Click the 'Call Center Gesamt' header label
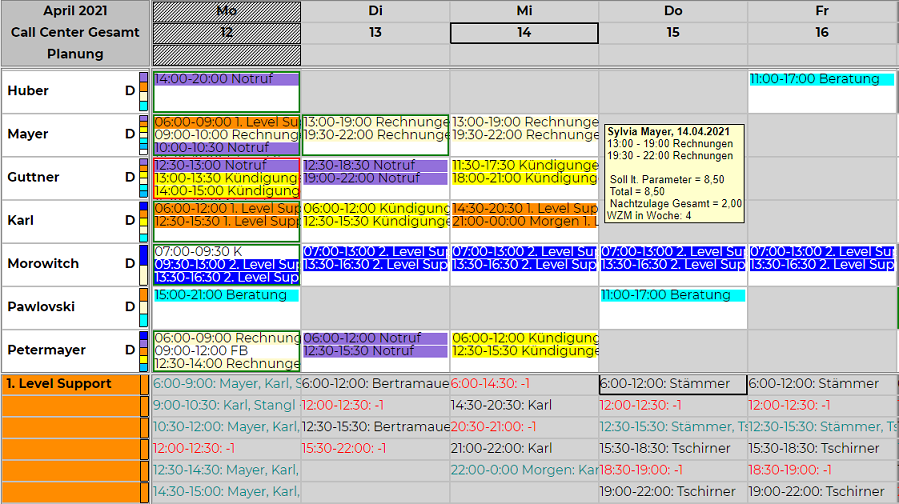The width and height of the screenshot is (899, 504). coord(75,32)
